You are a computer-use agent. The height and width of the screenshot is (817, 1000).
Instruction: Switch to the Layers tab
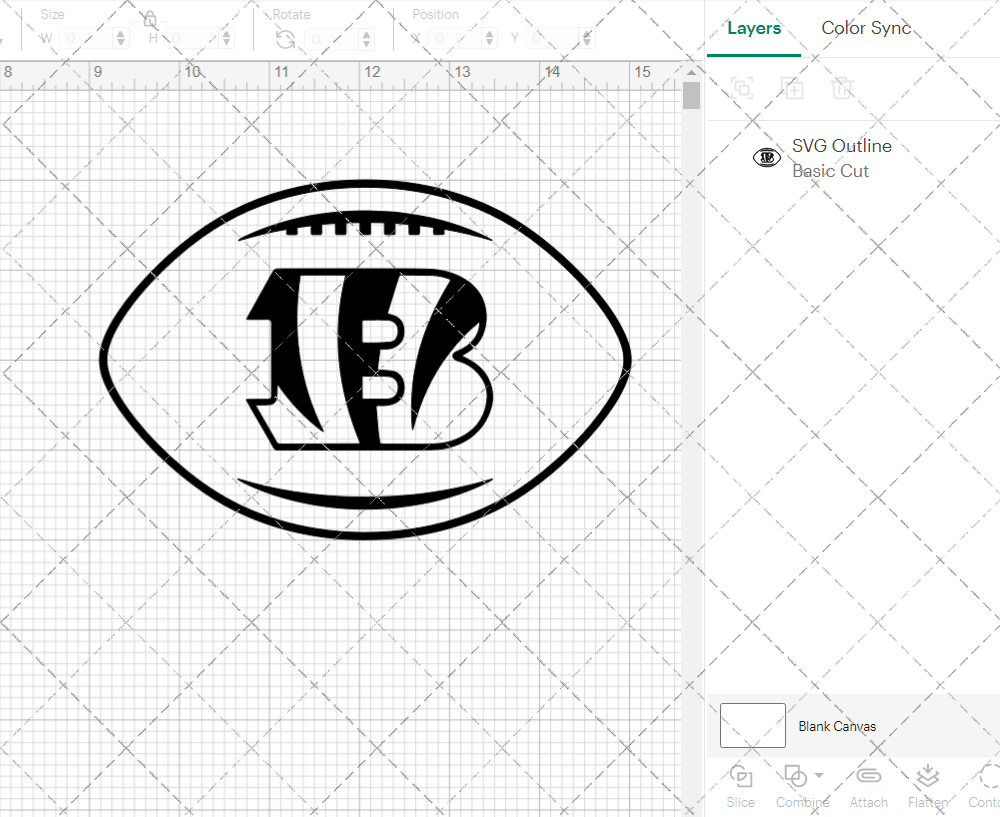click(x=754, y=28)
